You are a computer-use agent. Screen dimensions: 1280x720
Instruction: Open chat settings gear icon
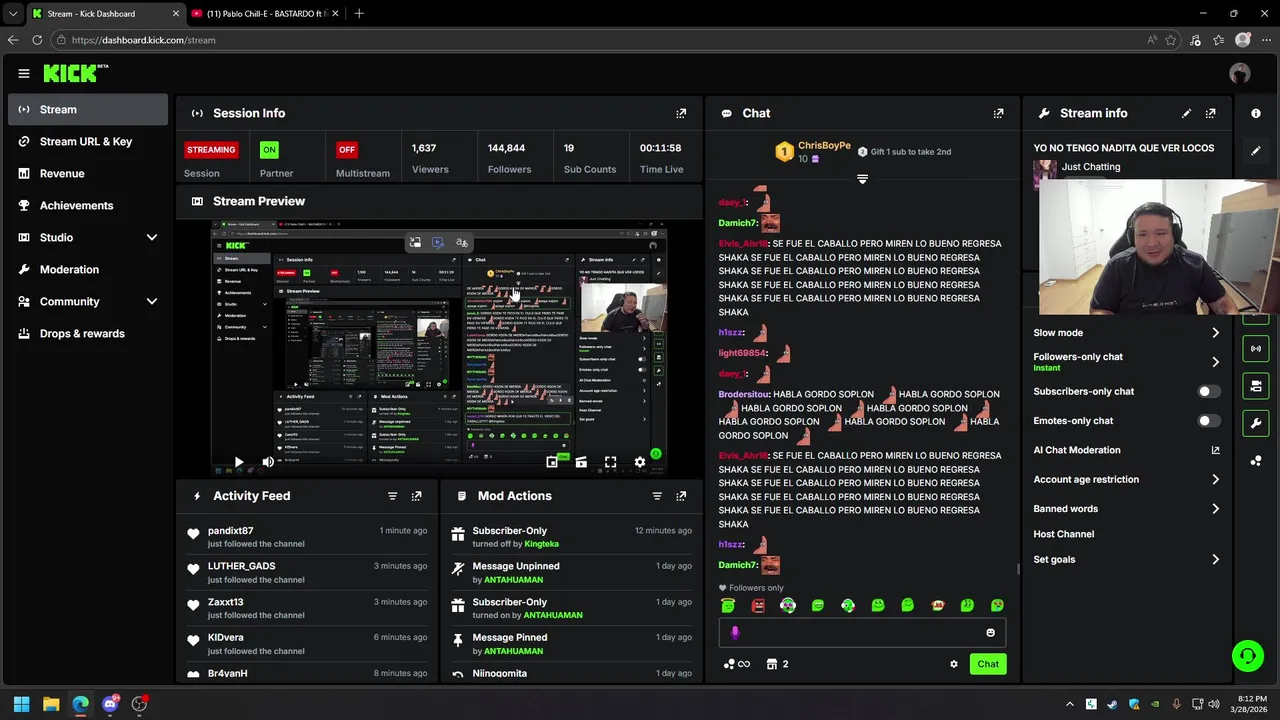[953, 664]
